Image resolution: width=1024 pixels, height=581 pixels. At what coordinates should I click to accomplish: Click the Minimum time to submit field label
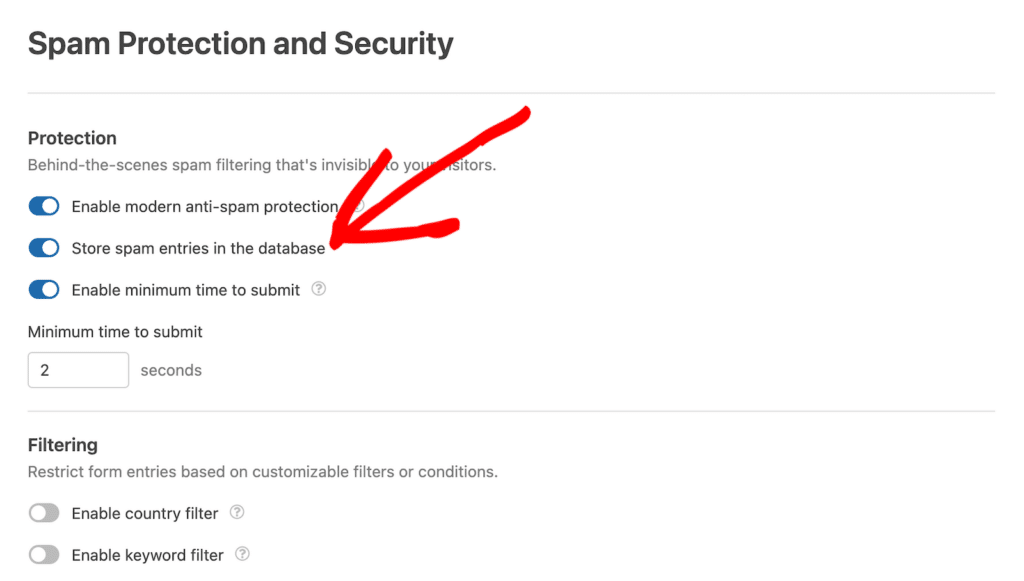click(115, 331)
